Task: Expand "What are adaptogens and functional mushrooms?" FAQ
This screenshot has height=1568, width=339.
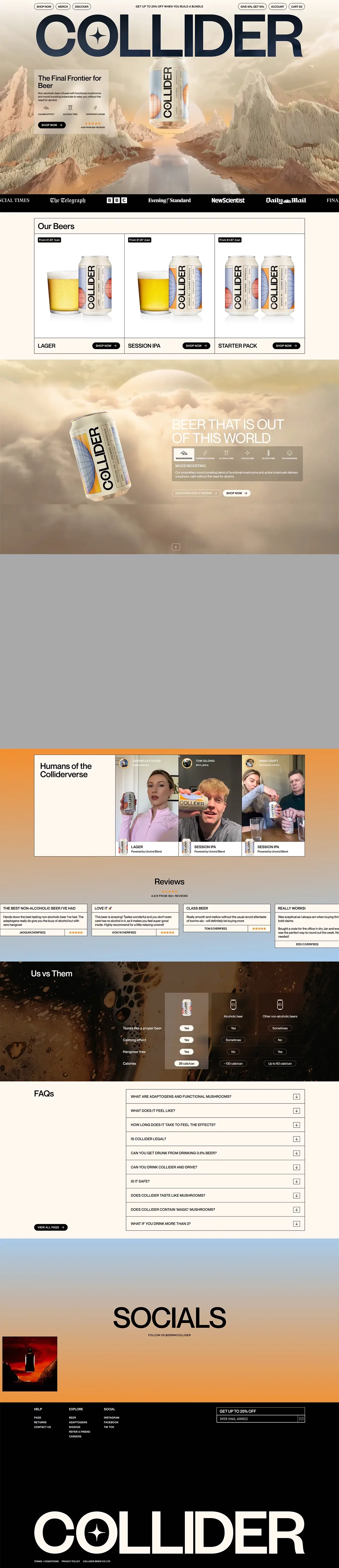Action: coord(296,1097)
